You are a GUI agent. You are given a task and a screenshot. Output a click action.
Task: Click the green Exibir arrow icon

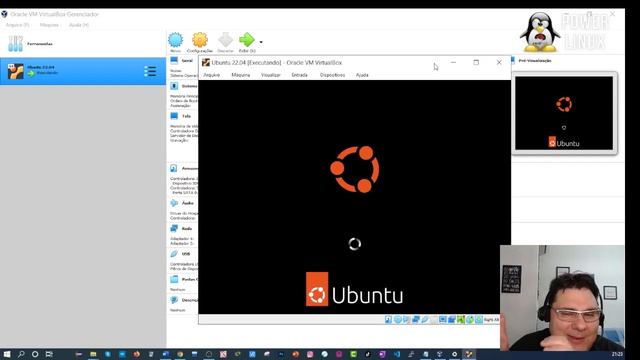click(247, 40)
